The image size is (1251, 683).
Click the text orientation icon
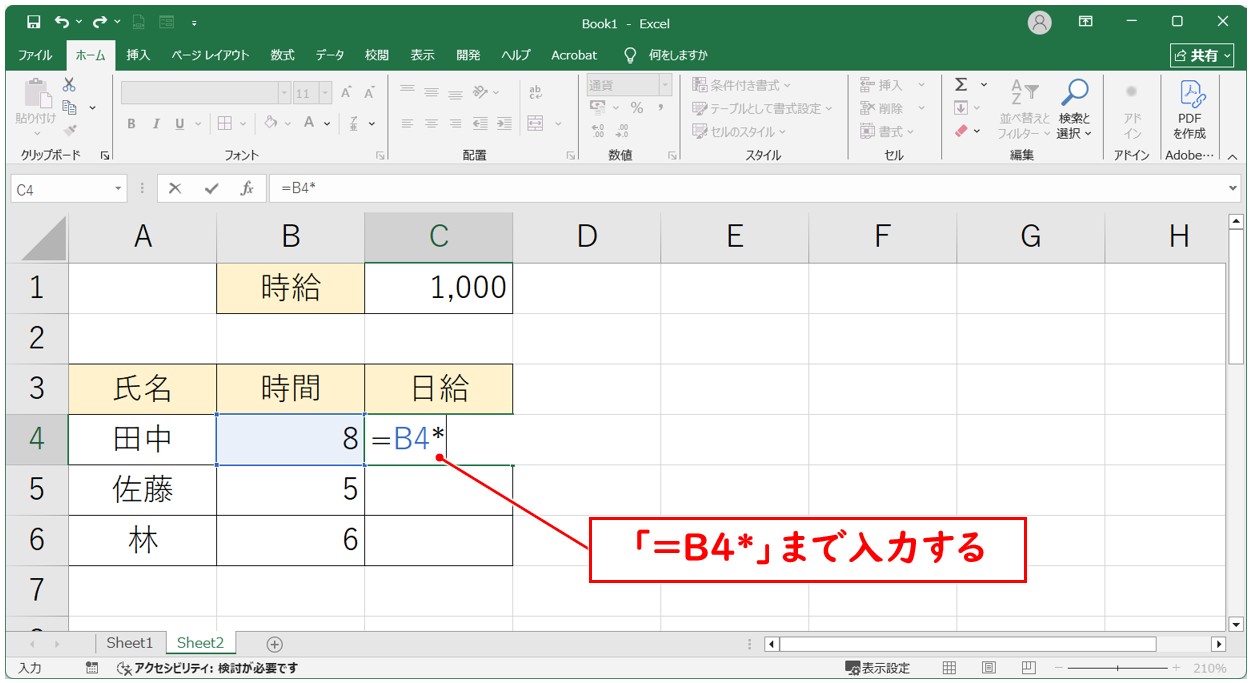click(481, 92)
